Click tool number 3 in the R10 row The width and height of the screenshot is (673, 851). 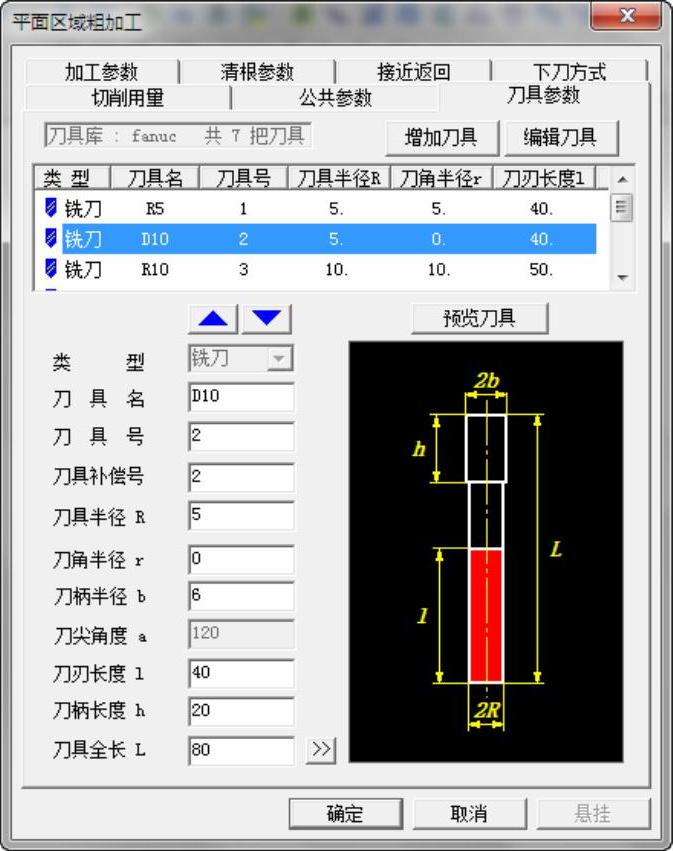coord(243,269)
